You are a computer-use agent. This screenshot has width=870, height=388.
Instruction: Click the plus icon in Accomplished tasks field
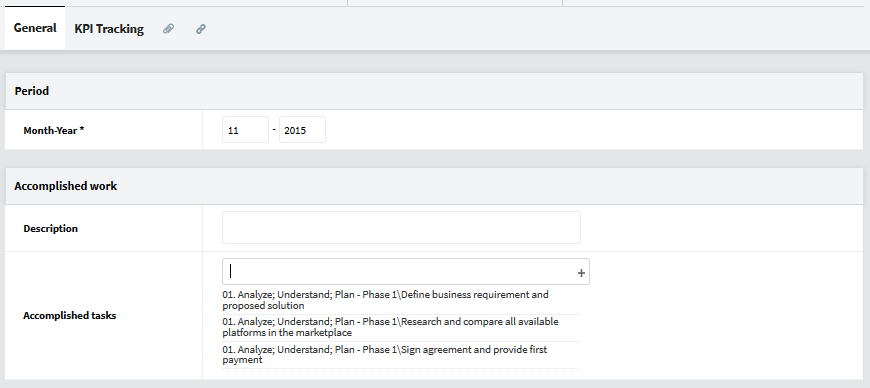581,273
